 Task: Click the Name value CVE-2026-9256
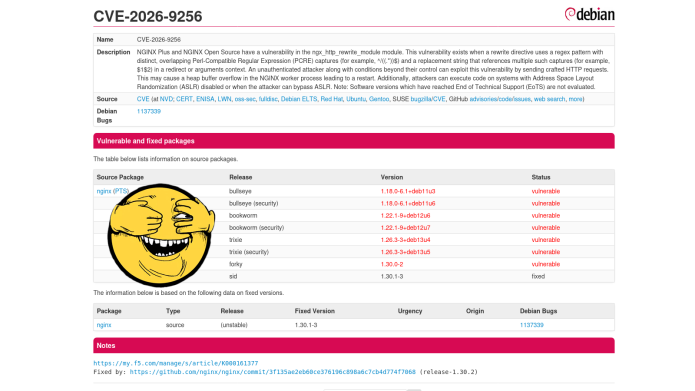(158, 39)
